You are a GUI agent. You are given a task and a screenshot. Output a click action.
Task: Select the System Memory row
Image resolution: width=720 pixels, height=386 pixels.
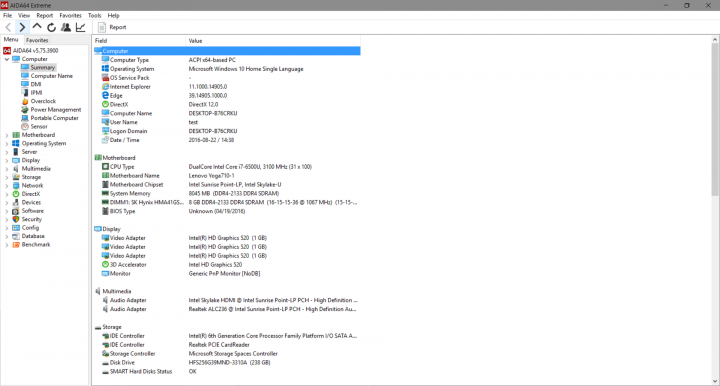click(x=227, y=193)
